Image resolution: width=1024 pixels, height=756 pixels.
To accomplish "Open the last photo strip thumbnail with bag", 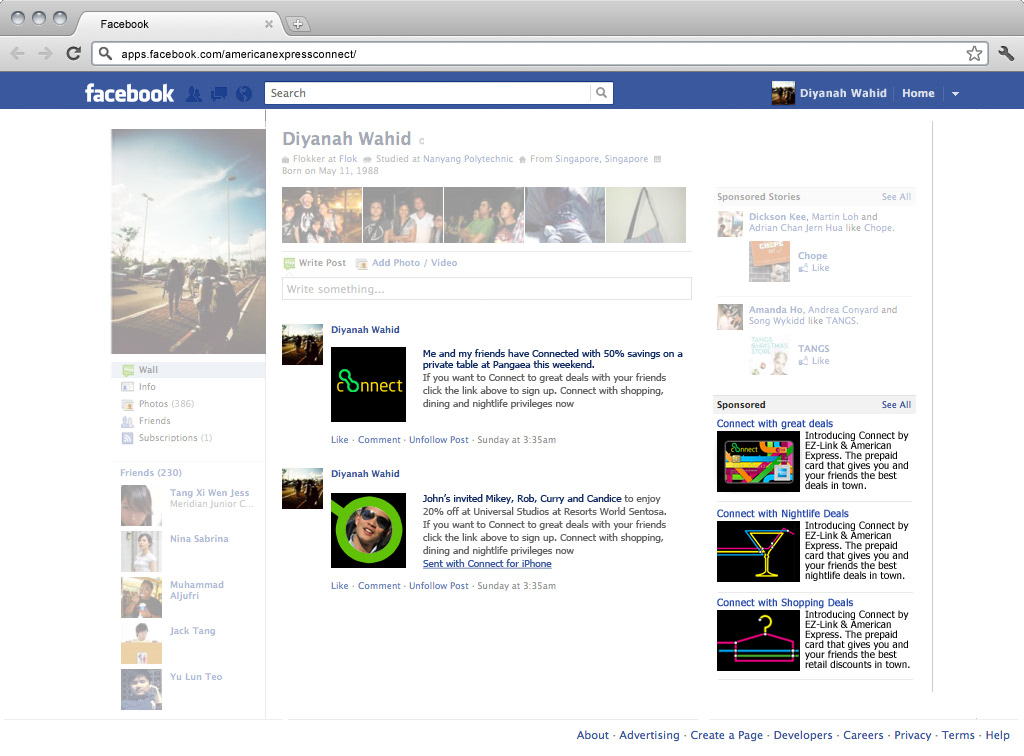I will pyautogui.click(x=646, y=215).
